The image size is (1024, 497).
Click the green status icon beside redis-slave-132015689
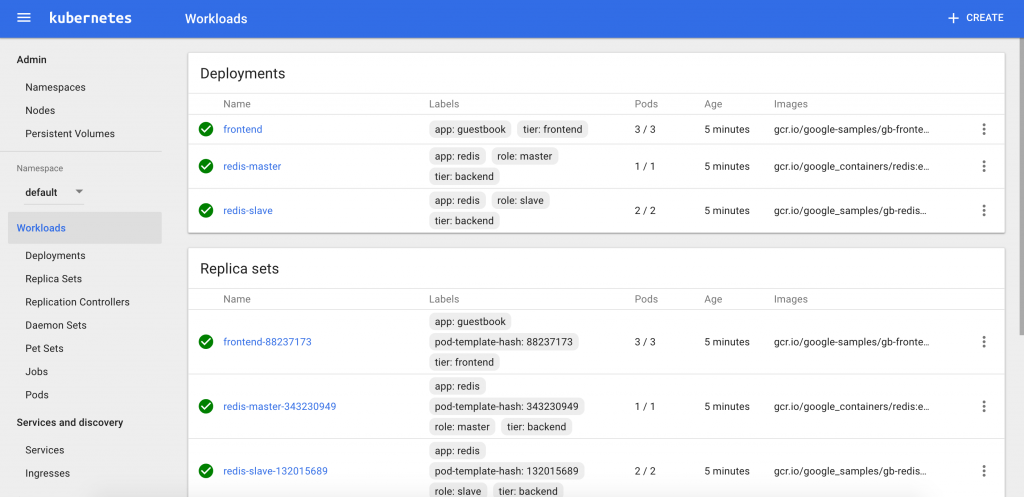[206, 471]
